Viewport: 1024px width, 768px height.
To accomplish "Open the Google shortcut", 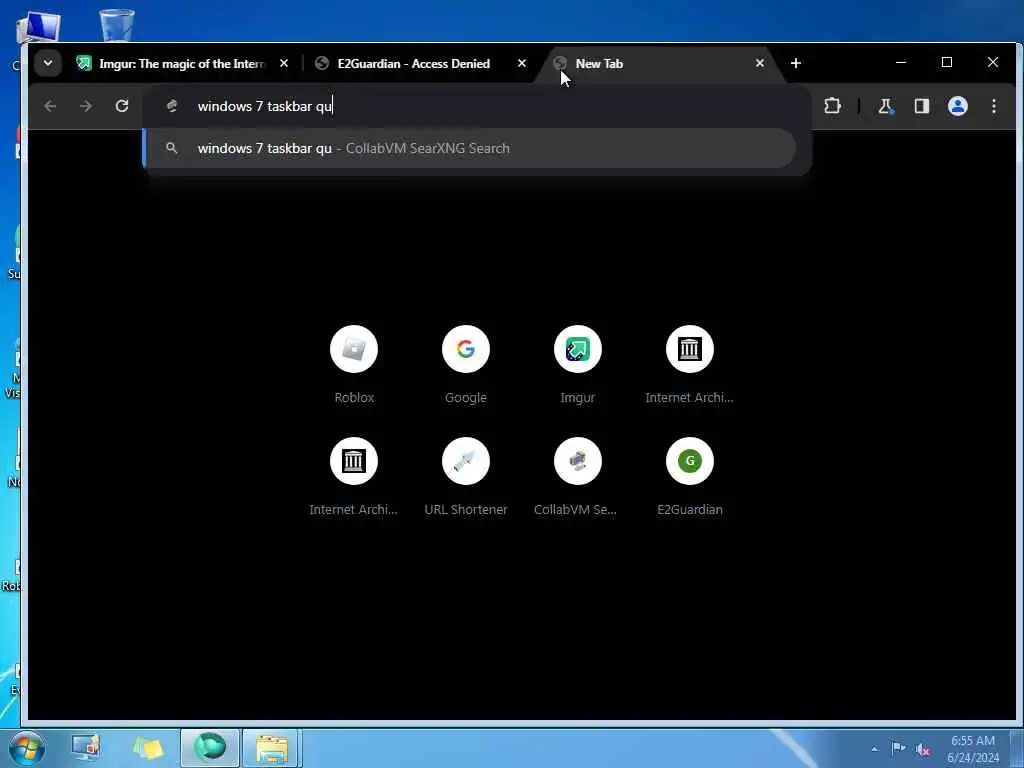I will click(466, 349).
